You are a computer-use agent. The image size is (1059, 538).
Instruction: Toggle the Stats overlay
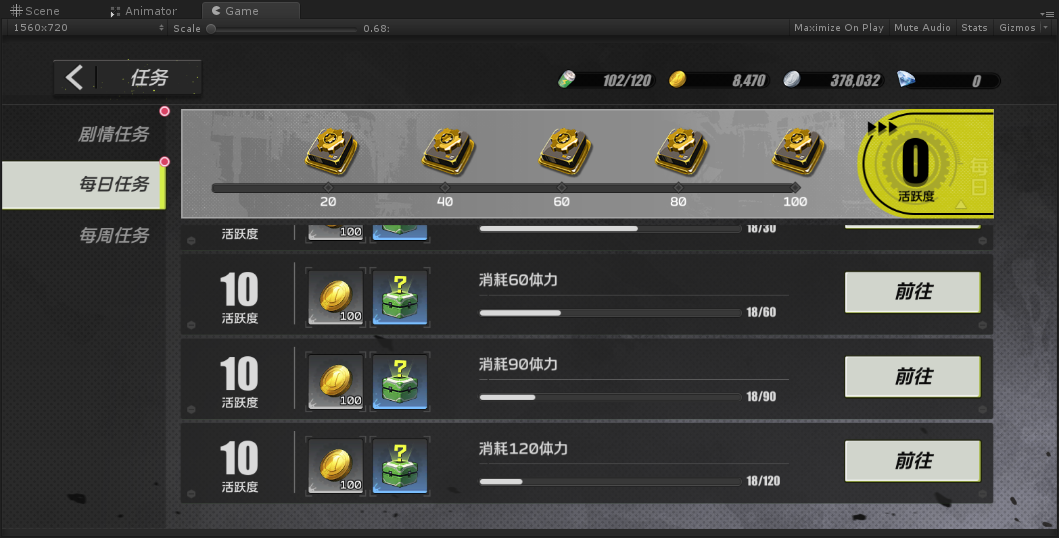(x=974, y=28)
